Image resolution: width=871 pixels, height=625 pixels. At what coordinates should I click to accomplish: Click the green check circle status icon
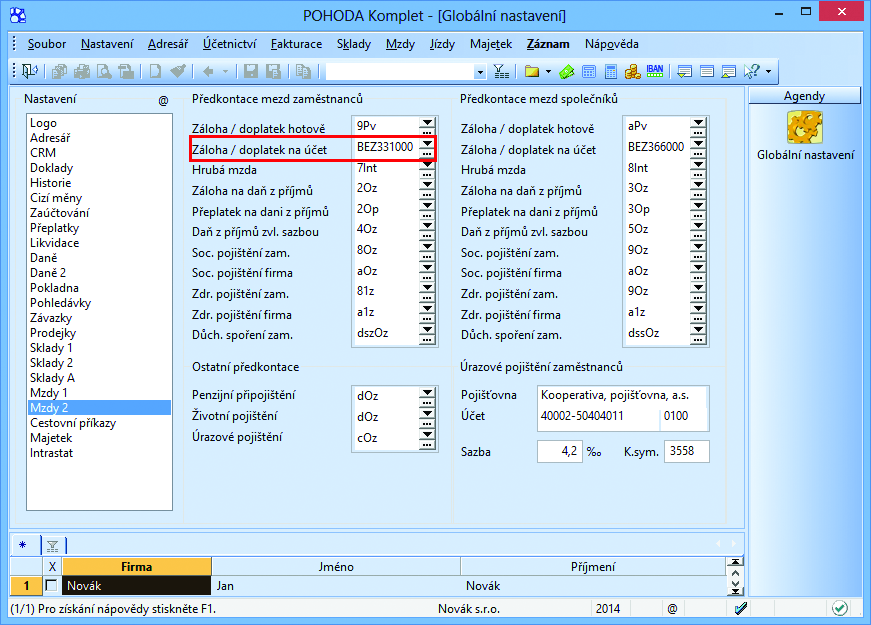(840, 608)
